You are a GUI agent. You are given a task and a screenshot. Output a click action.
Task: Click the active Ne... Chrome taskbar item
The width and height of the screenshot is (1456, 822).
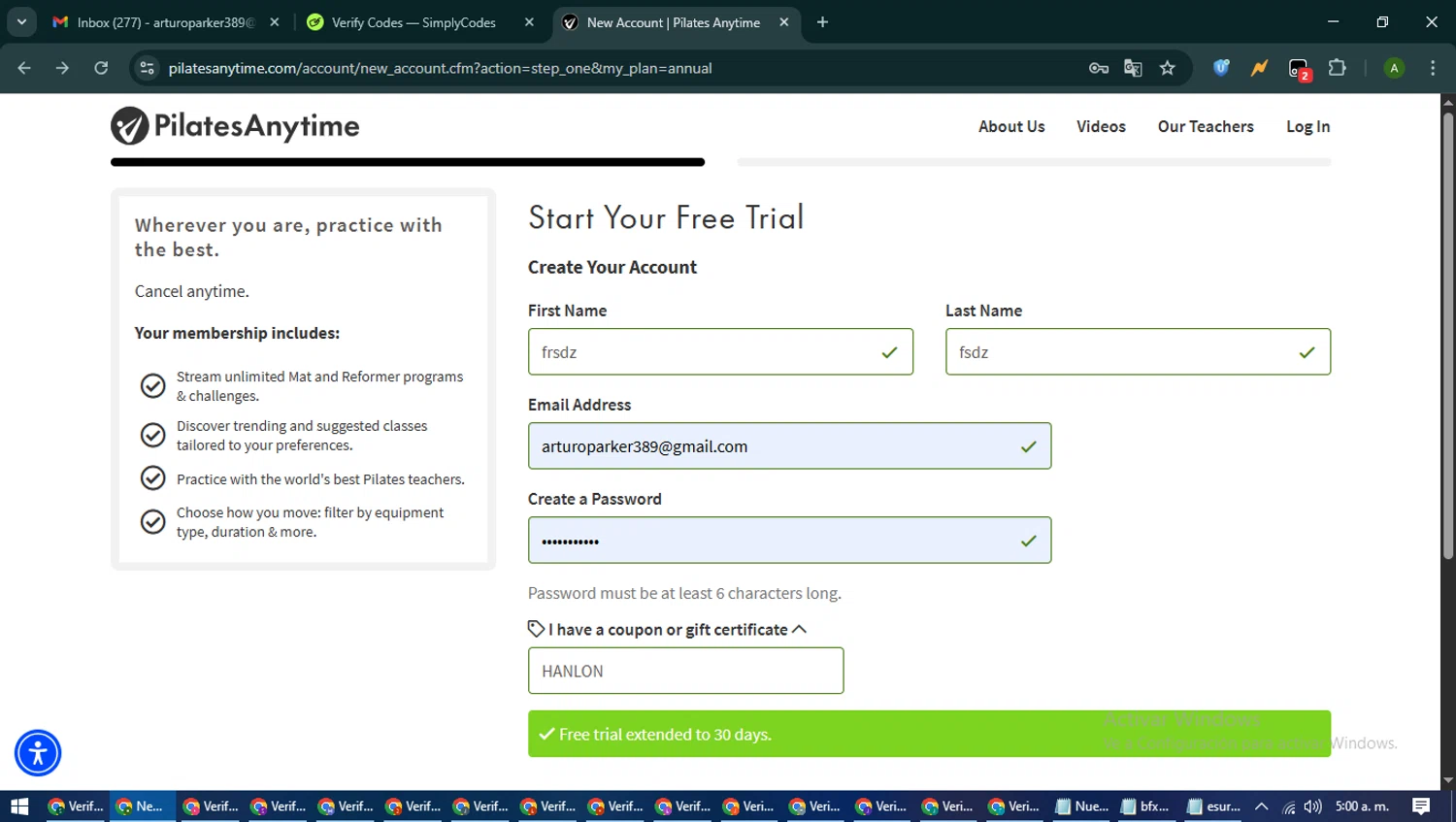142,806
